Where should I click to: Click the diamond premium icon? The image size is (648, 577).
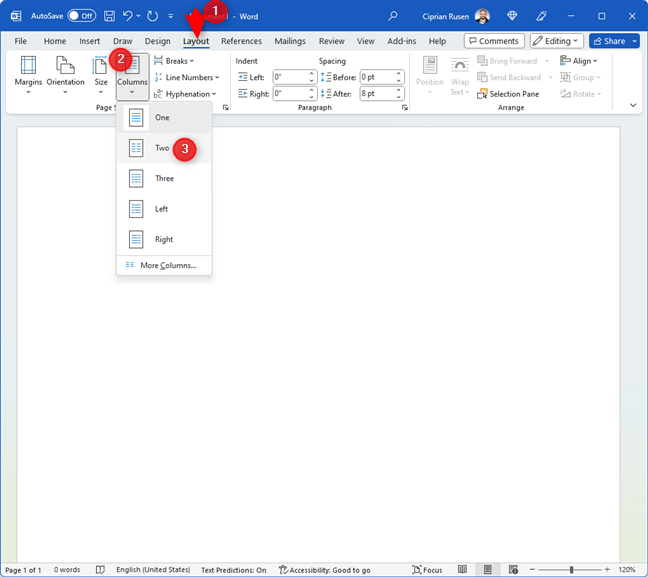pyautogui.click(x=512, y=16)
